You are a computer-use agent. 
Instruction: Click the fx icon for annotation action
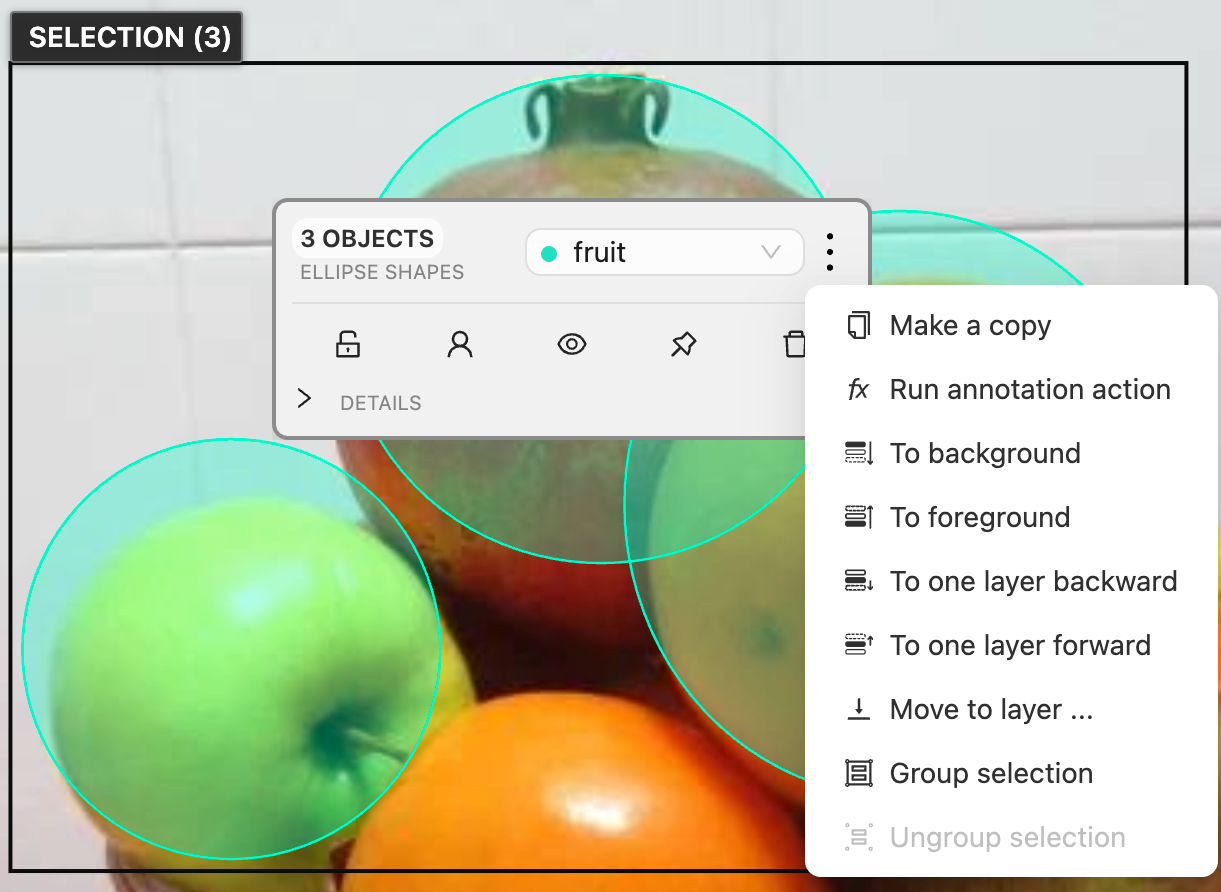pos(858,390)
